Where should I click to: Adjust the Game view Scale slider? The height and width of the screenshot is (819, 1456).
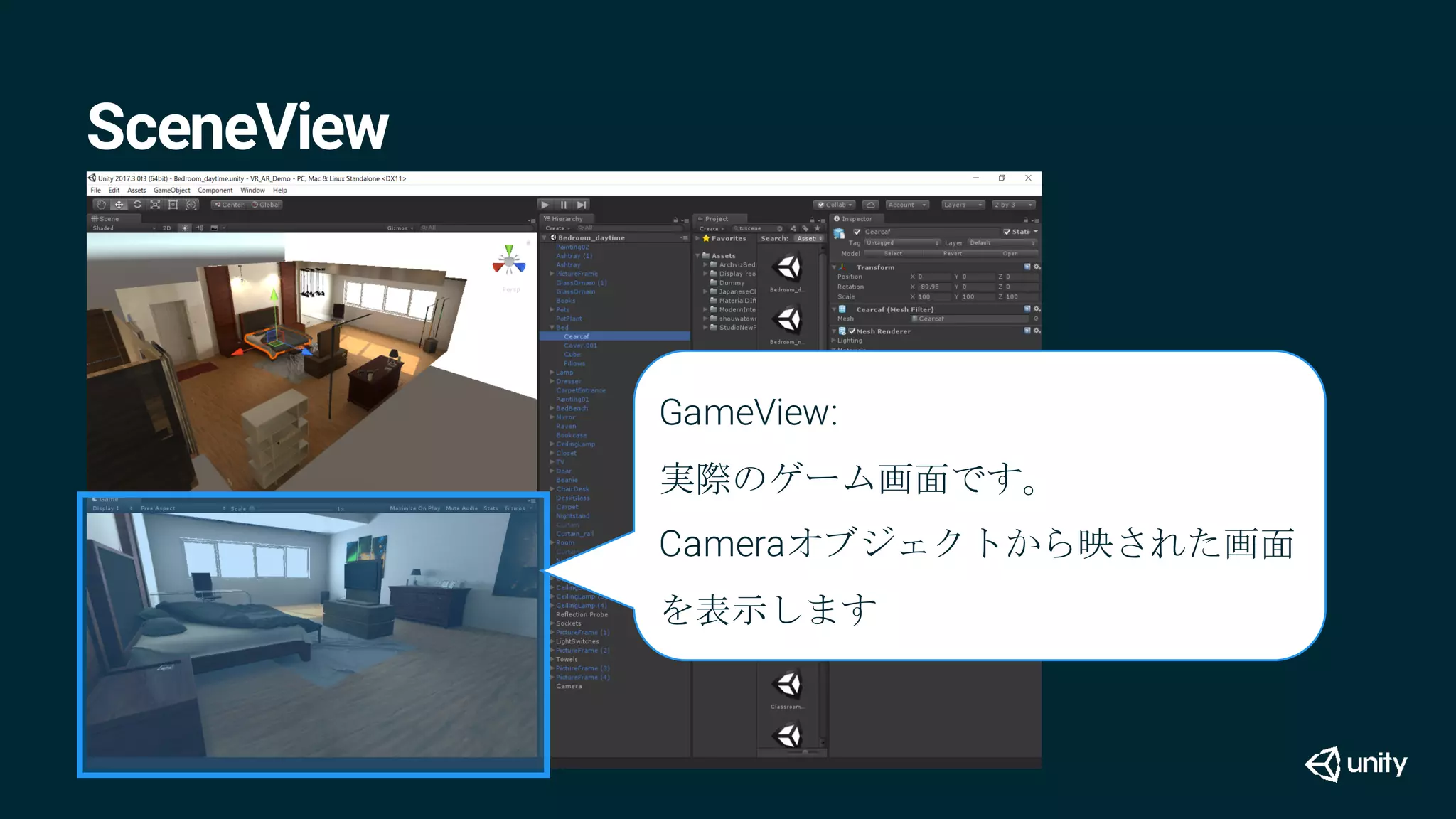292,509
